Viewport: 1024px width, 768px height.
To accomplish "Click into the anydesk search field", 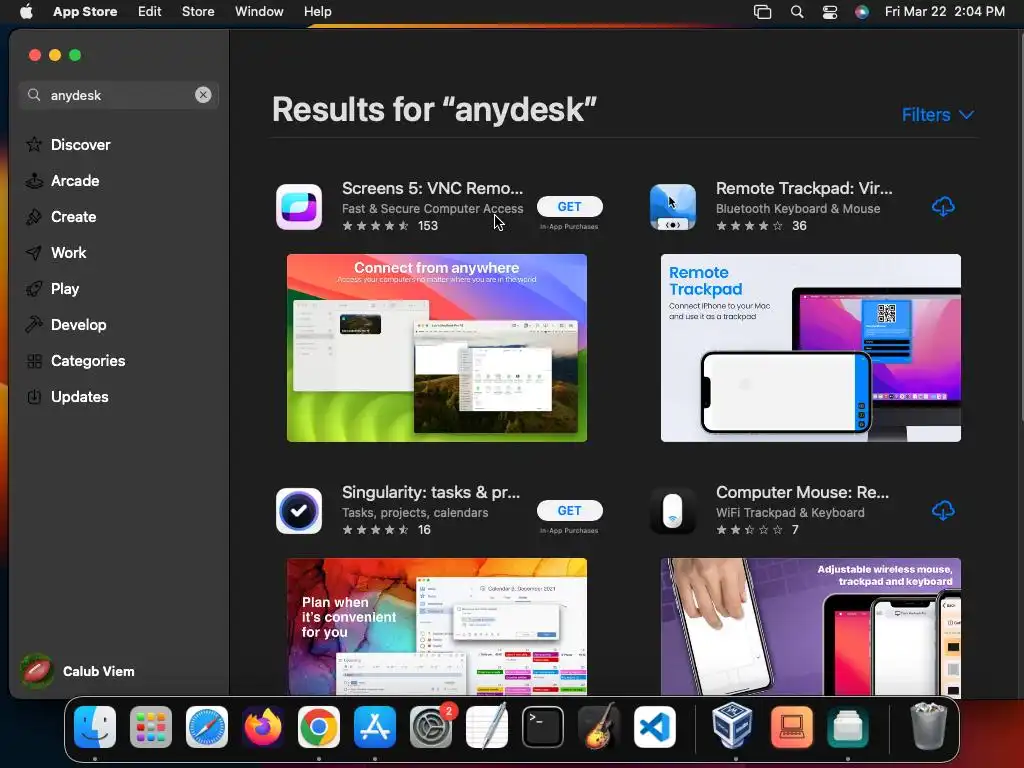I will 120,95.
